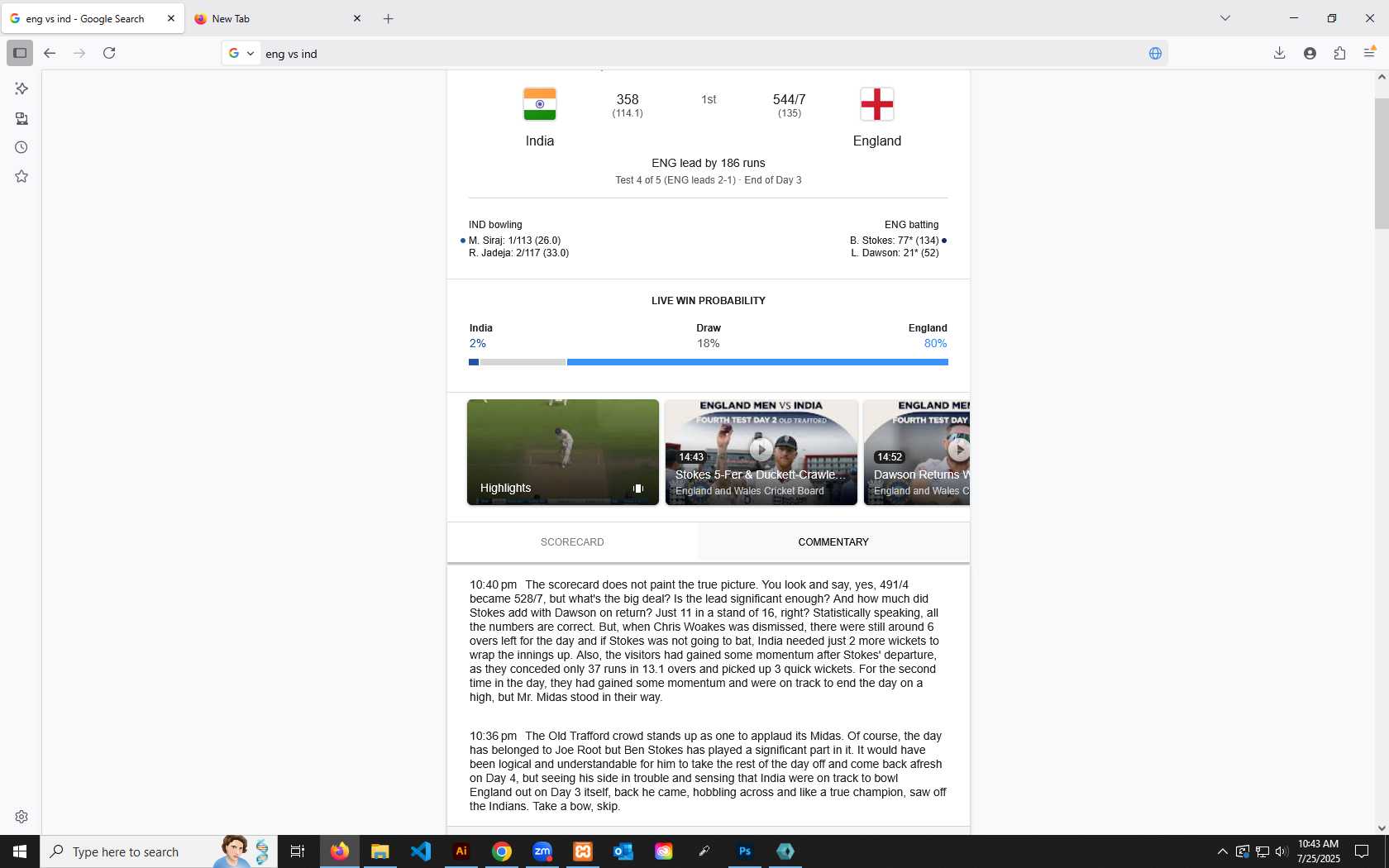
Task: Click India score 358
Action: tap(628, 99)
